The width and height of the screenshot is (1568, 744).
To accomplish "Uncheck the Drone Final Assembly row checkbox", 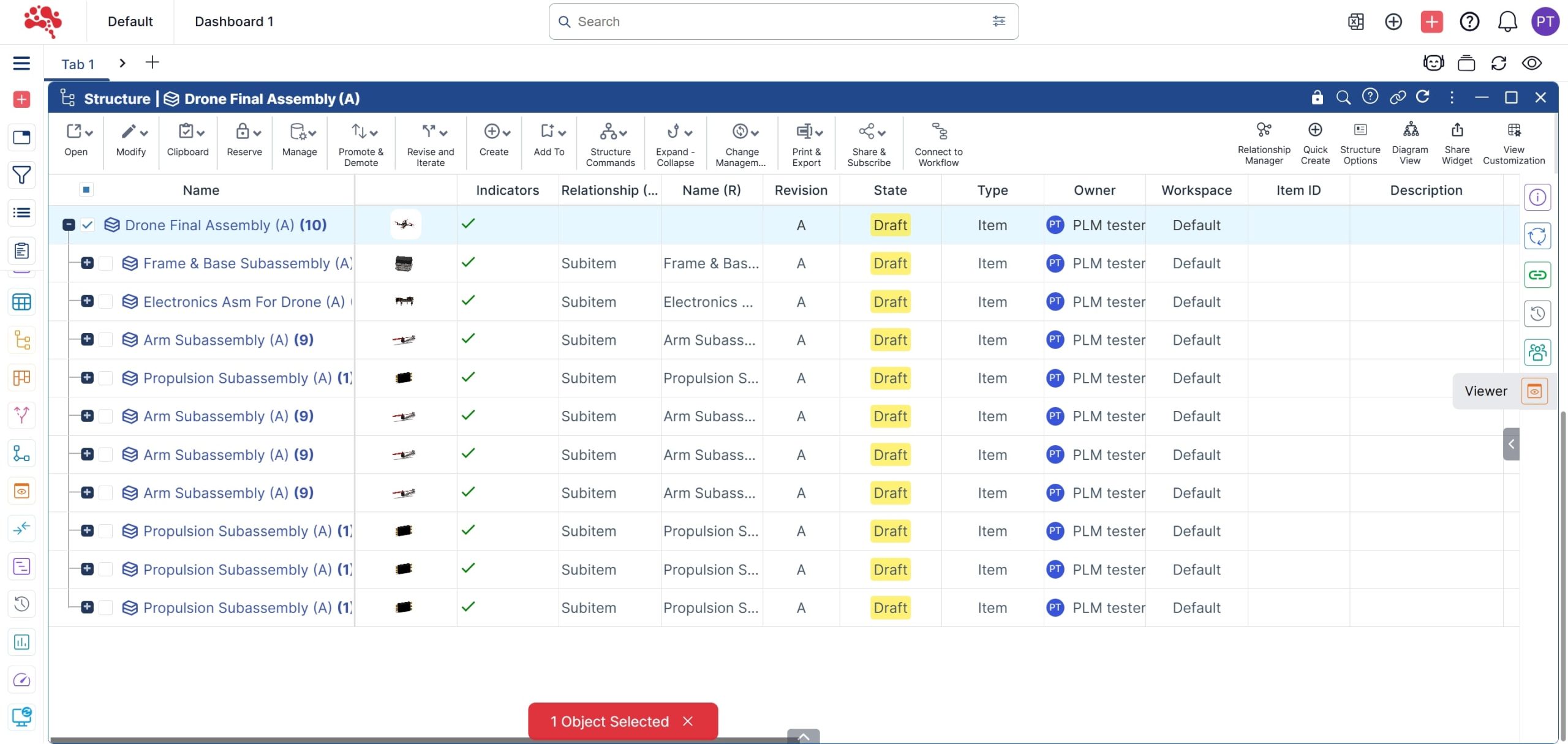I will coord(88,225).
